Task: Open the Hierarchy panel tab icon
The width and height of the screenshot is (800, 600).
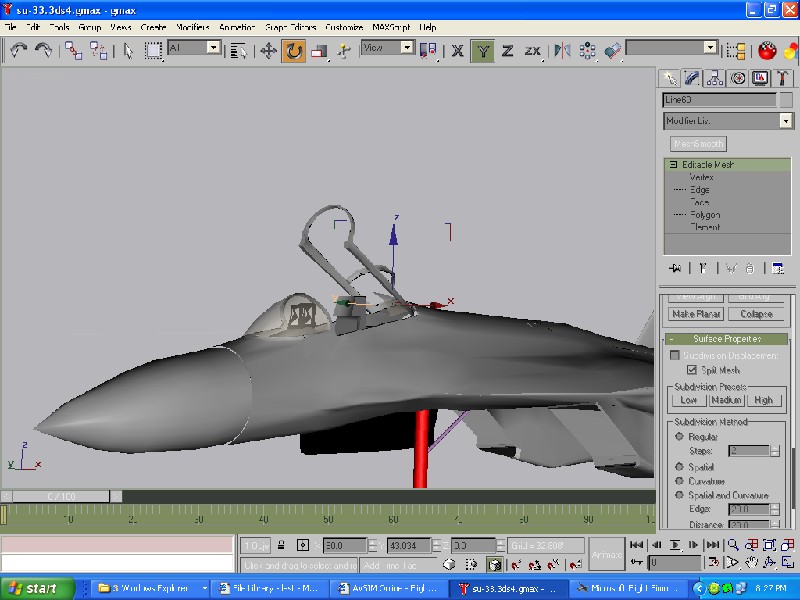Action: point(716,78)
